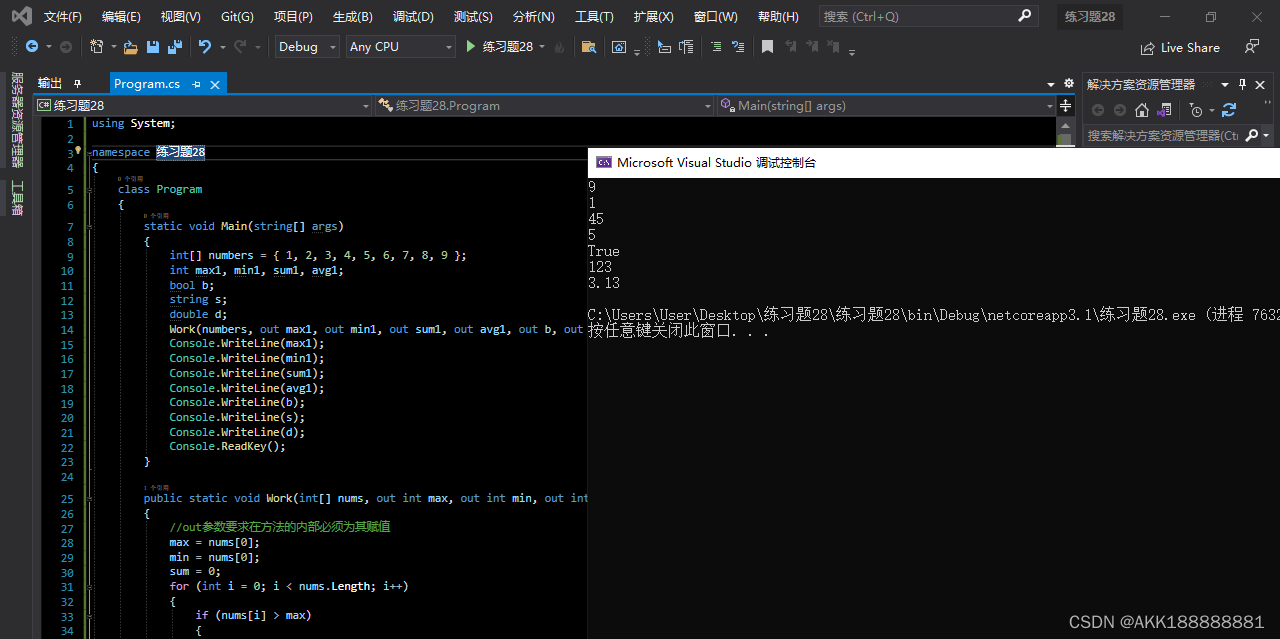Click the search magnifier icon in title bar

pyautogui.click(x=1024, y=16)
